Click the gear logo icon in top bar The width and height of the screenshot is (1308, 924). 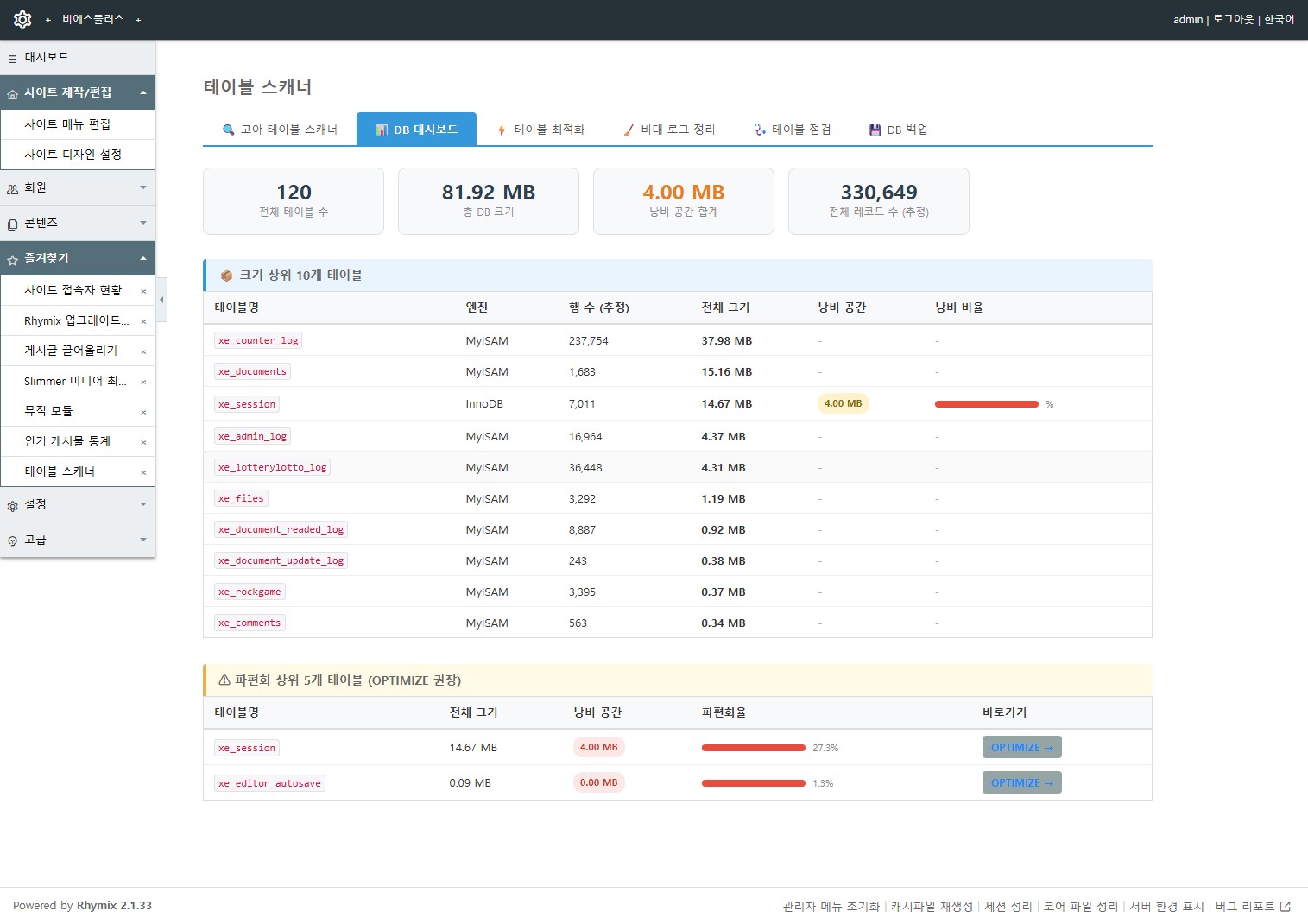pos(22,19)
